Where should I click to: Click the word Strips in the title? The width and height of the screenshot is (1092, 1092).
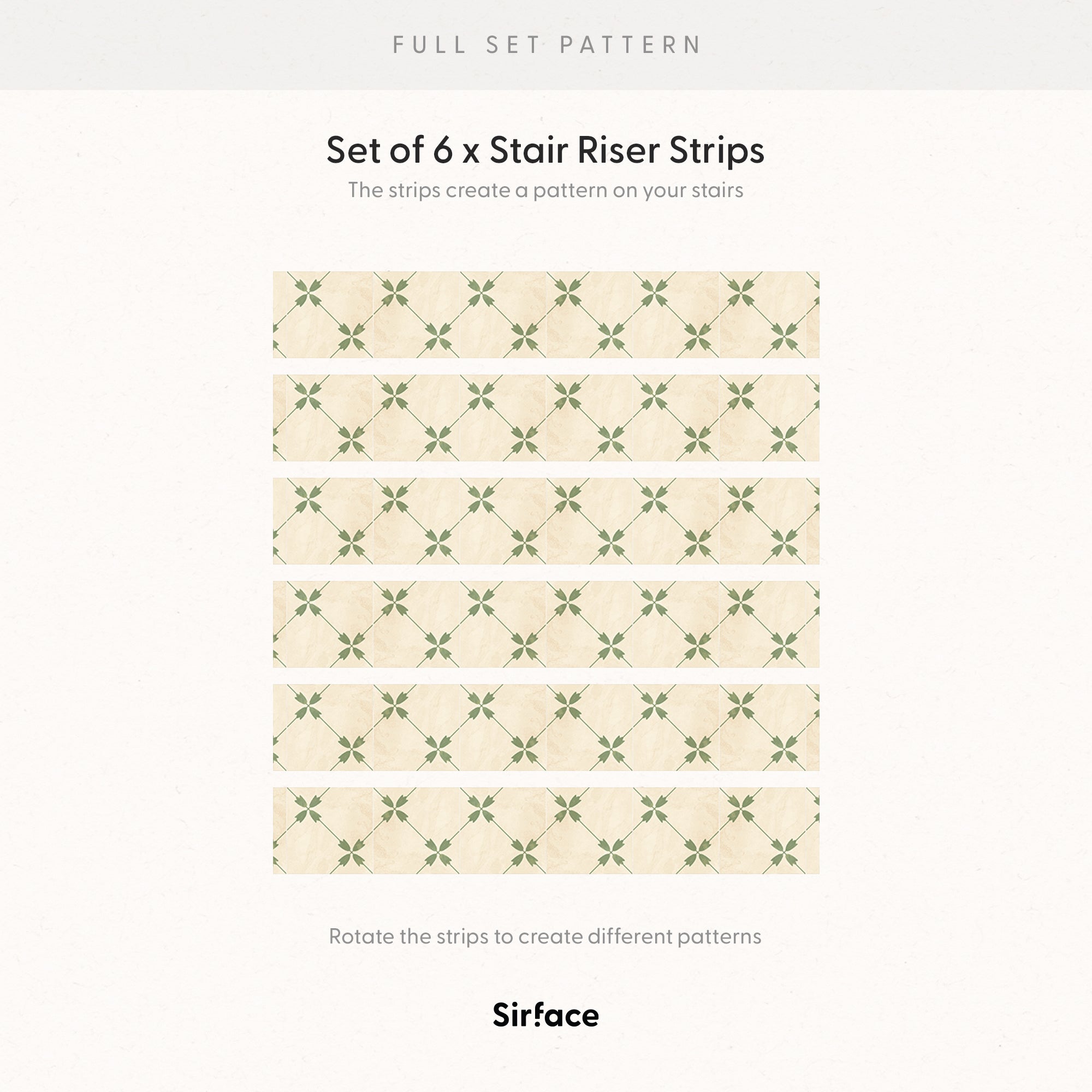[717, 151]
